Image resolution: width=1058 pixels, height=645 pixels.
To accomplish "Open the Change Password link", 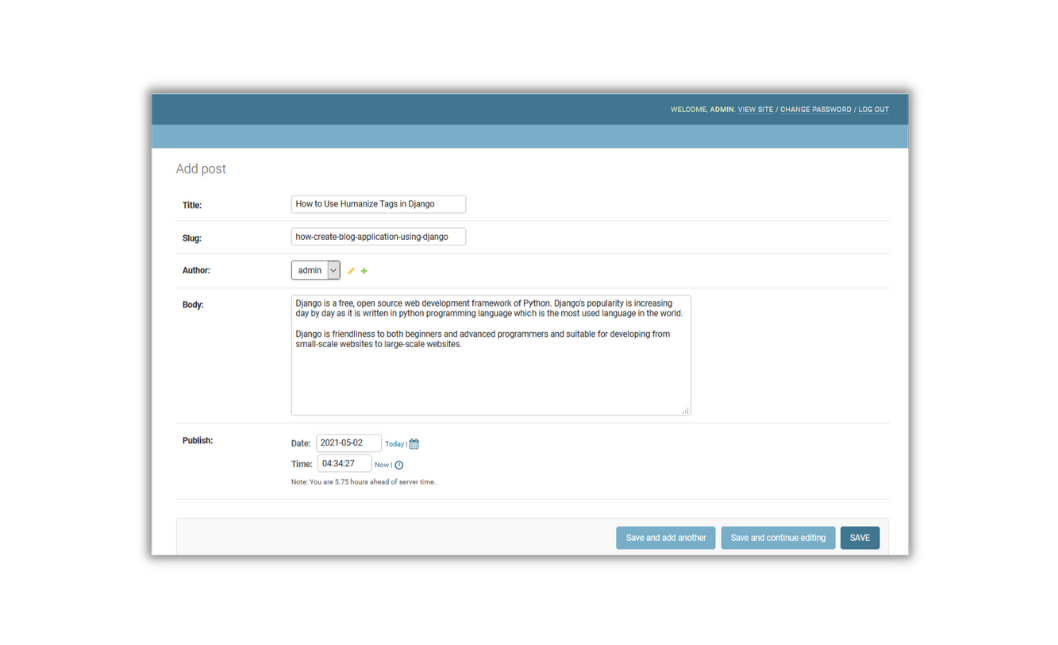I will [815, 109].
